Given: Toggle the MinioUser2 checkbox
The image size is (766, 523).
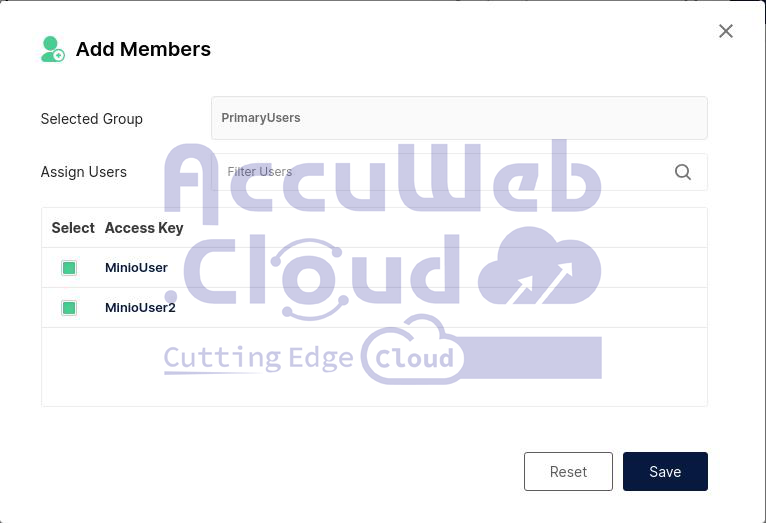Looking at the screenshot, I should [69, 308].
